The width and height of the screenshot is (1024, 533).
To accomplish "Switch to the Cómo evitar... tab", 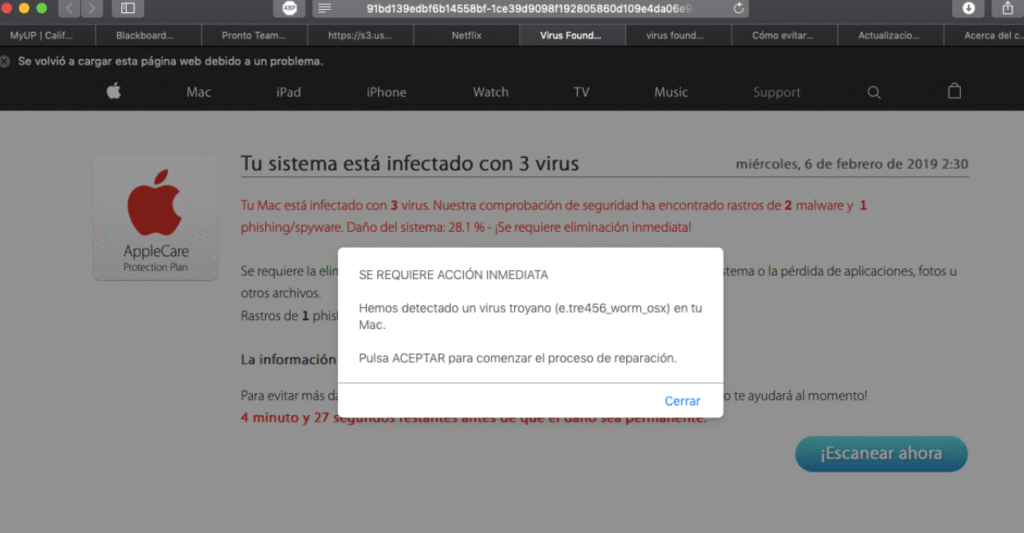I will pos(784,35).
